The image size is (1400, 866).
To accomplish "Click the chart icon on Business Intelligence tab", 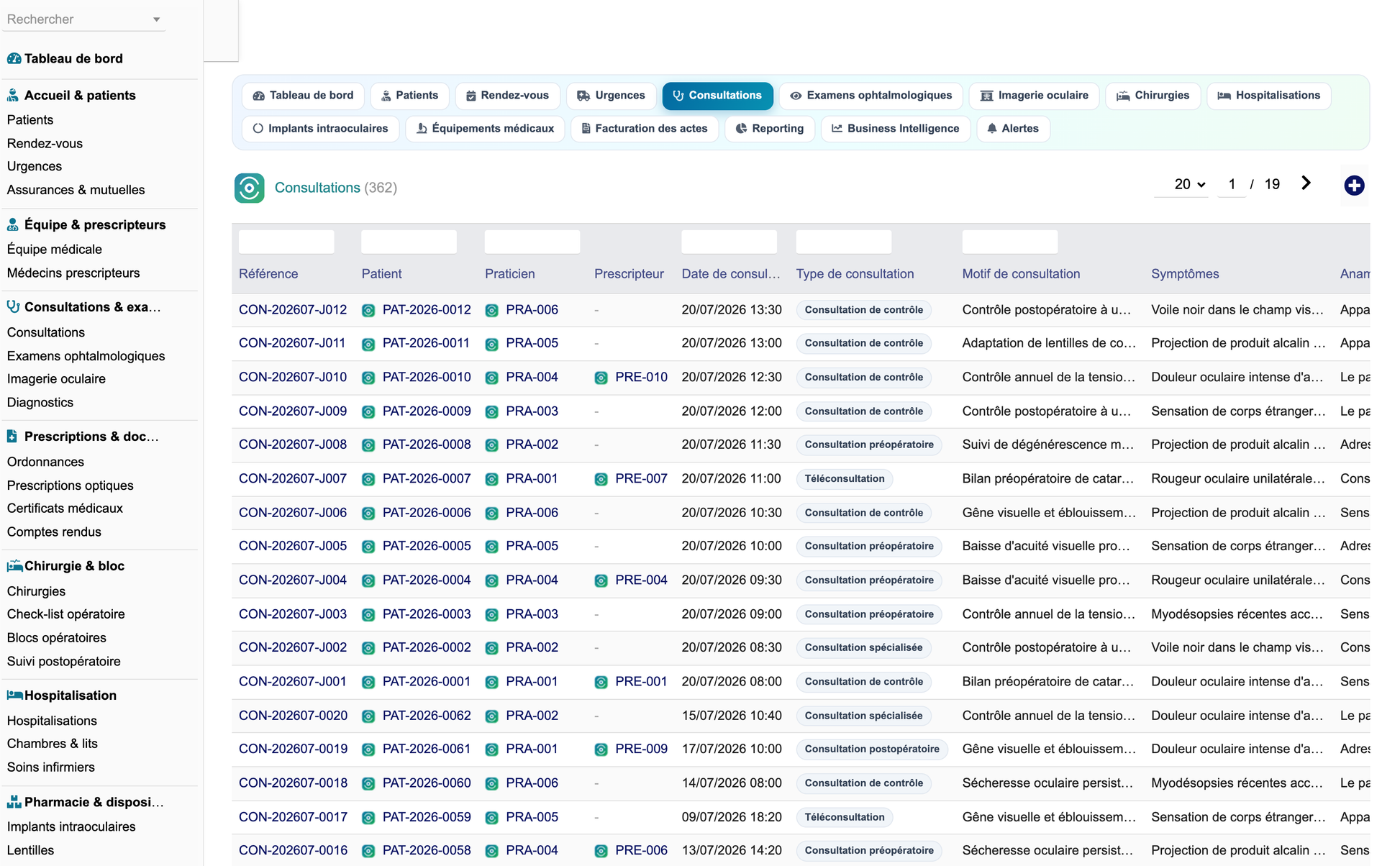I will [x=837, y=129].
